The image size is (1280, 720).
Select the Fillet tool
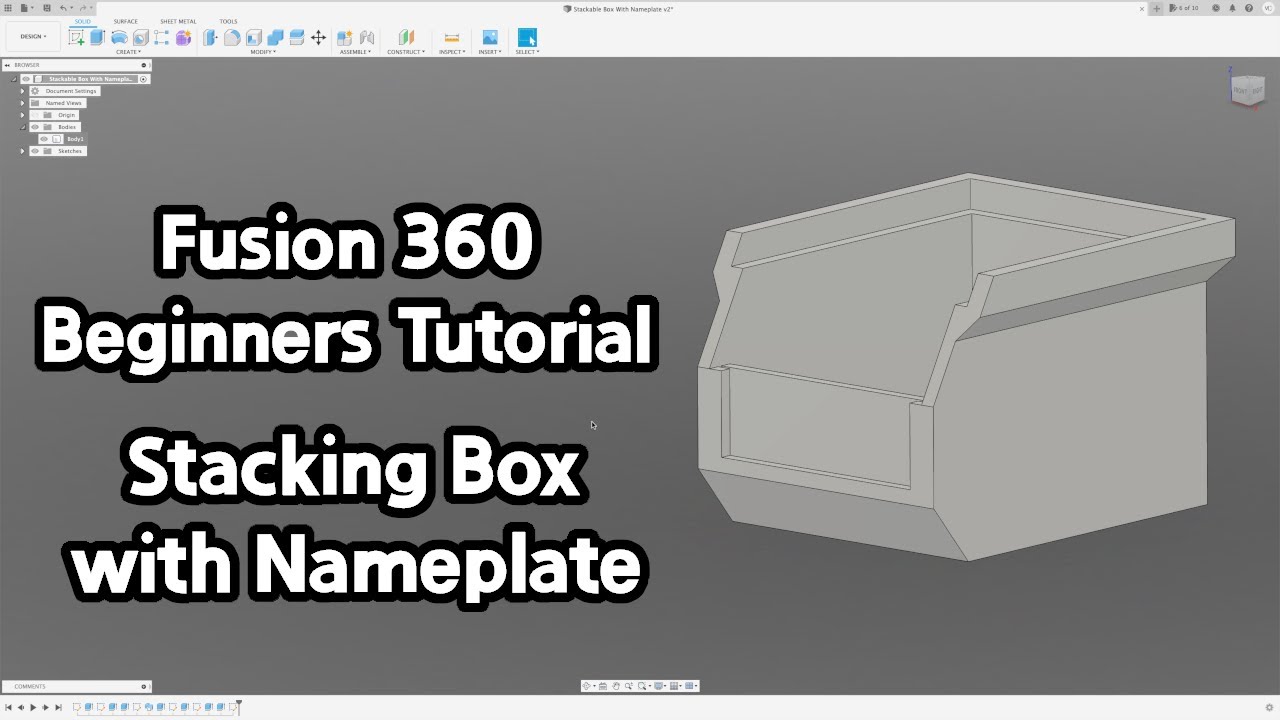(232, 38)
